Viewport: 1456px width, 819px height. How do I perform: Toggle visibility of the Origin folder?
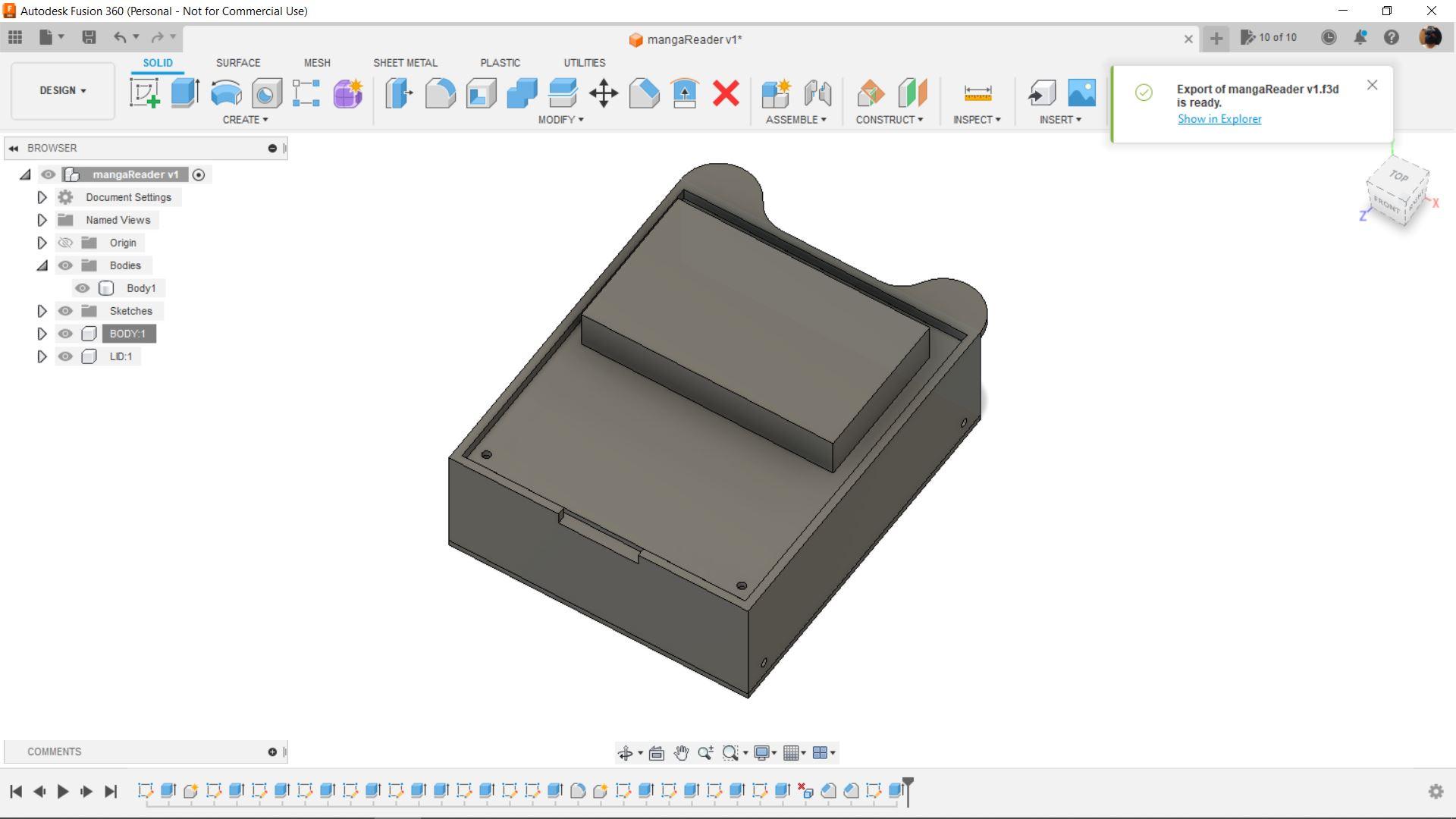[x=65, y=243]
